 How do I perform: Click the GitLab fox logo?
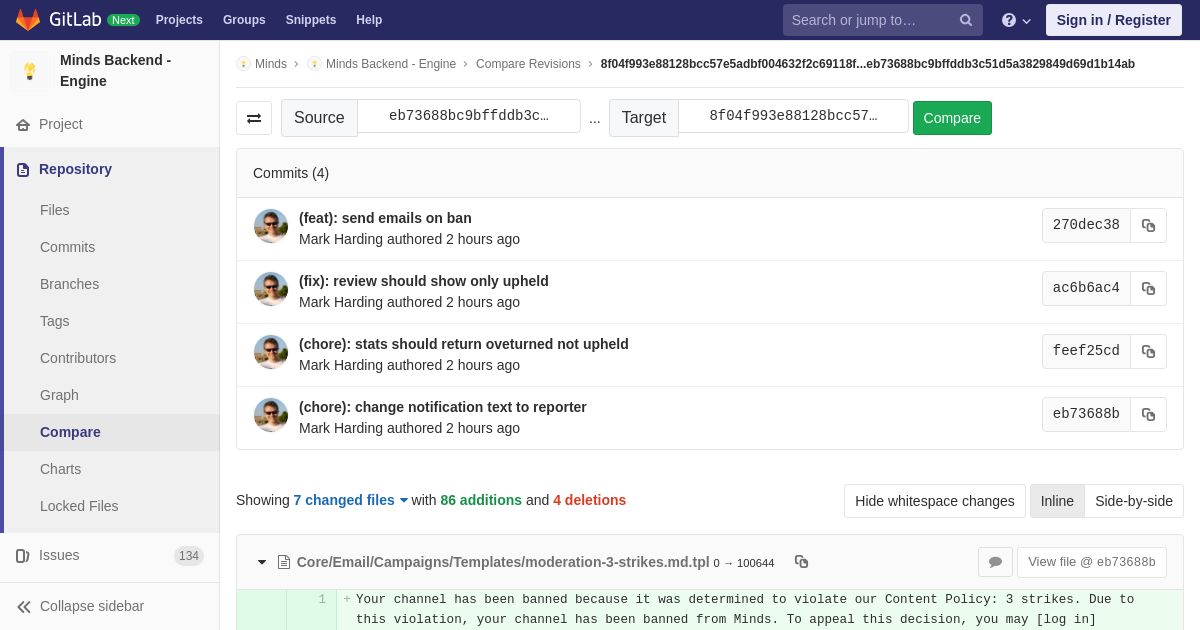(28, 20)
